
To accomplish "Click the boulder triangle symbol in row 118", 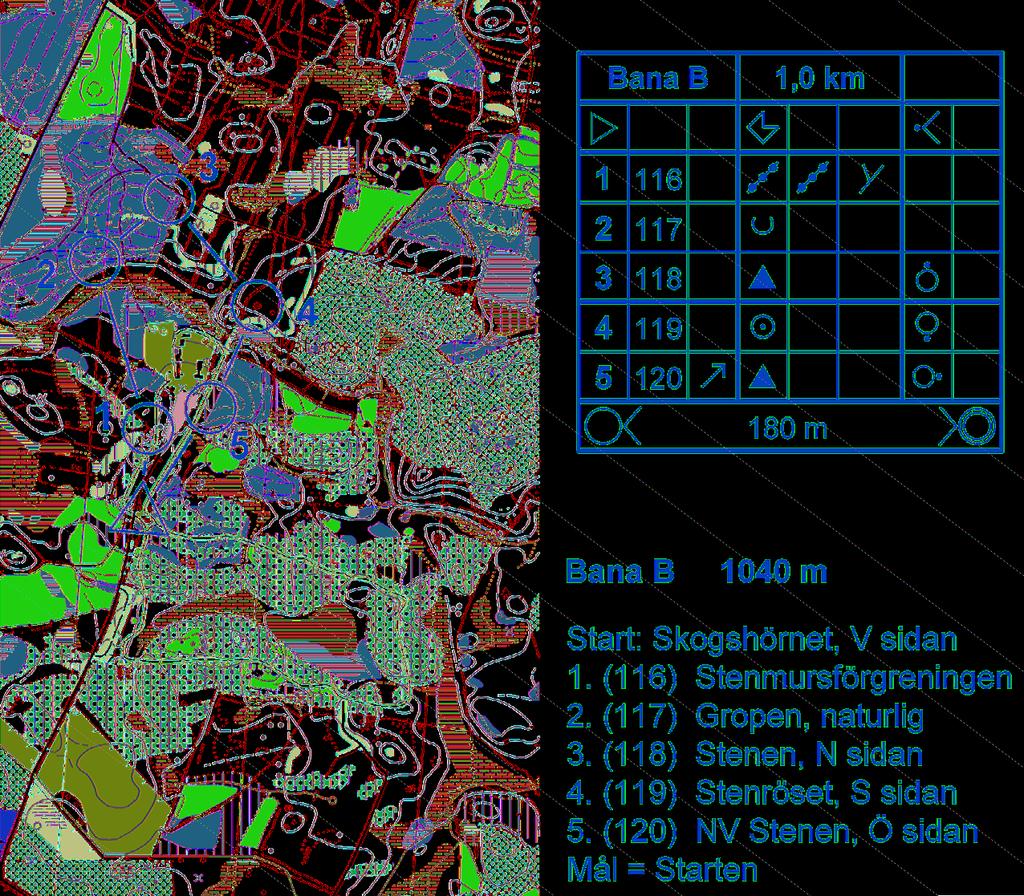I will point(762,278).
